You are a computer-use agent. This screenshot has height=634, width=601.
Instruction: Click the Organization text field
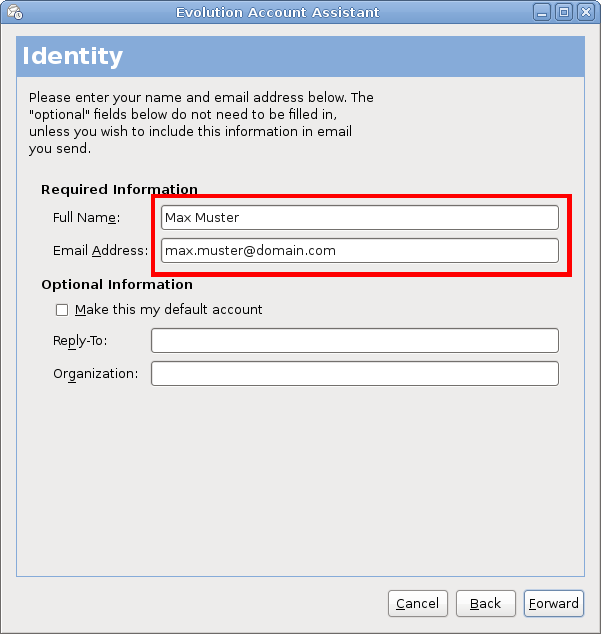354,374
